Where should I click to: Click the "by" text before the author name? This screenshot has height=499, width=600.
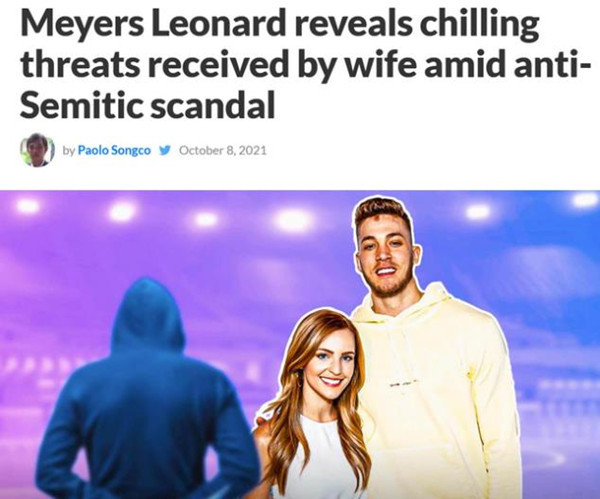(x=68, y=150)
